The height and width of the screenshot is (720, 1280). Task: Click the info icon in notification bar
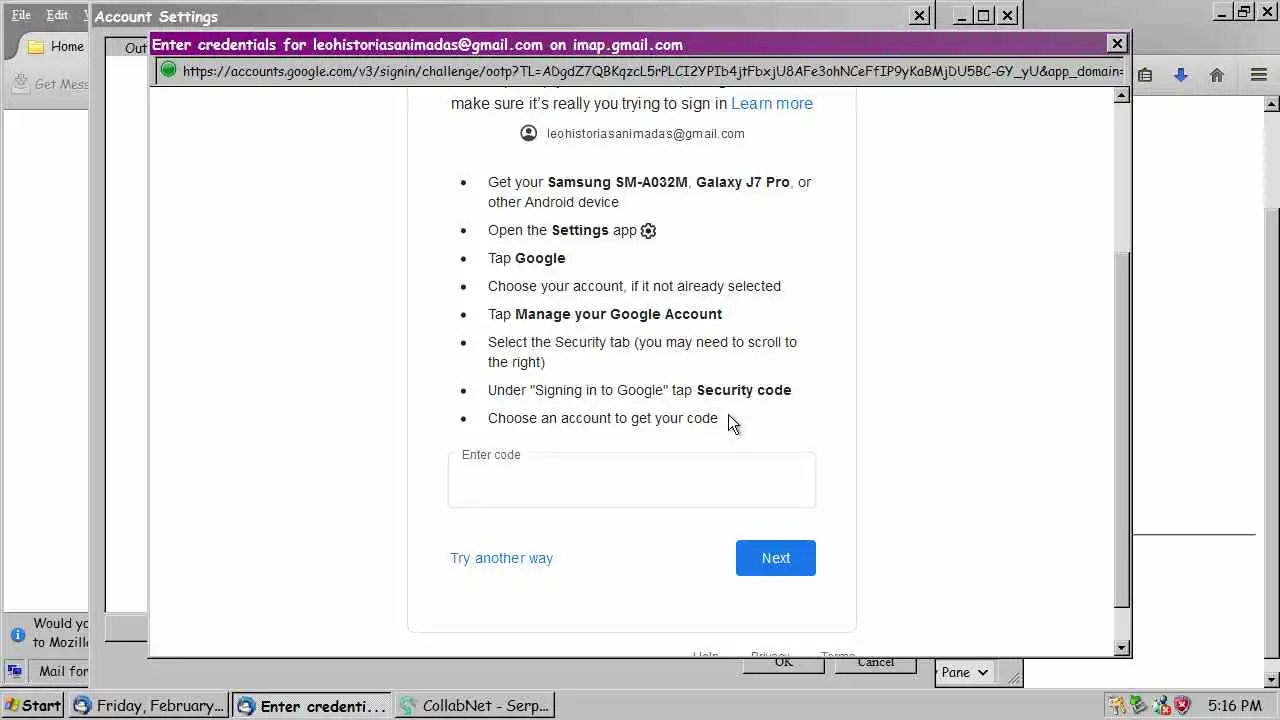click(17, 634)
